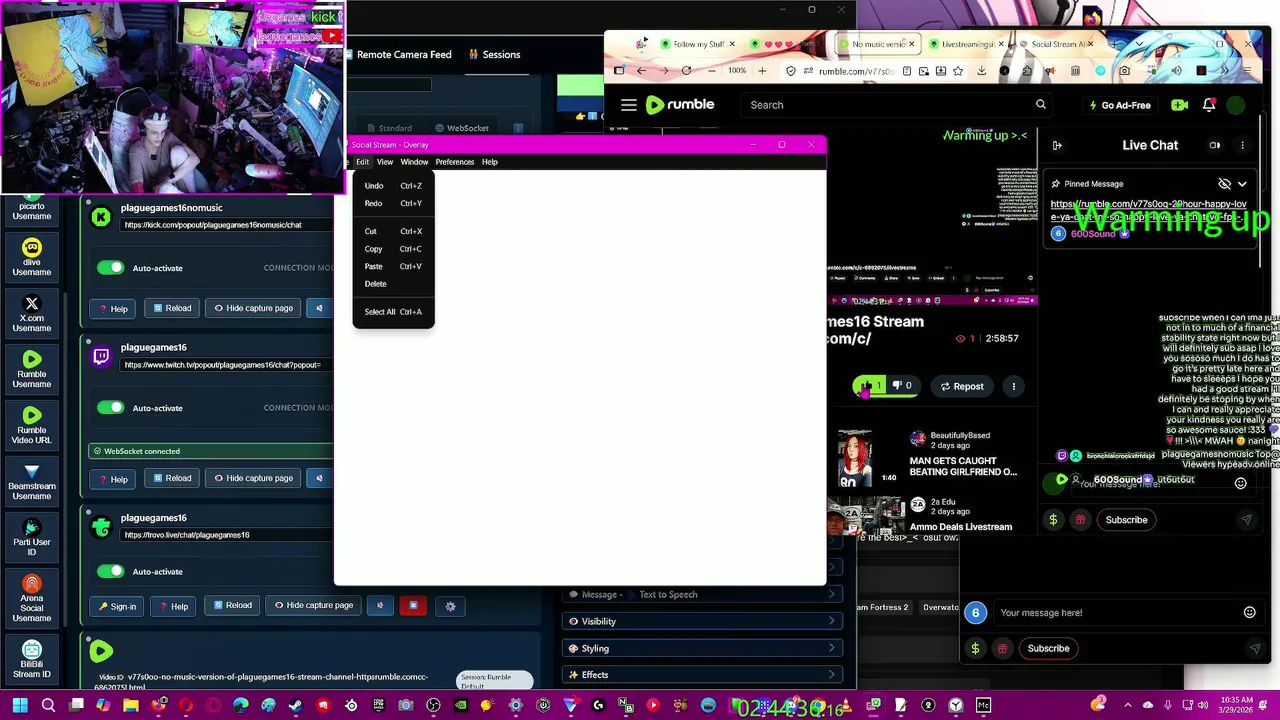Click red button in Trovo source row
Viewport: 1280px width, 720px height.
pyautogui.click(x=413, y=605)
